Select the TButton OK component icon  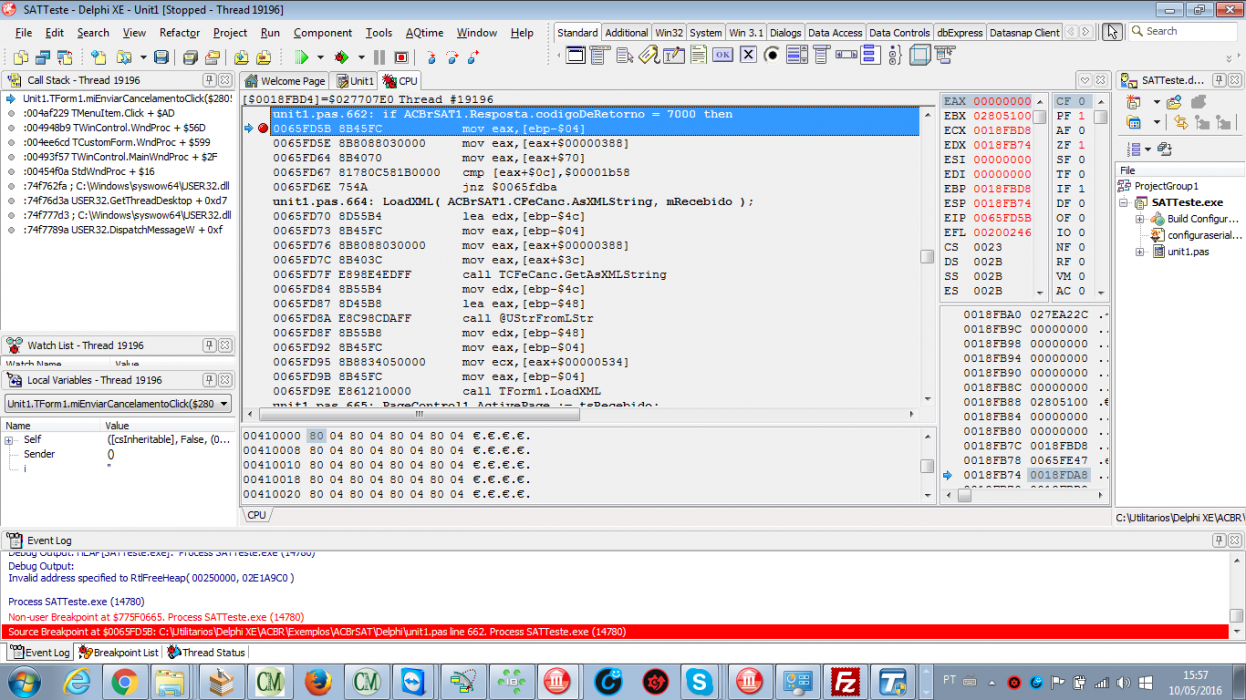(x=722, y=55)
